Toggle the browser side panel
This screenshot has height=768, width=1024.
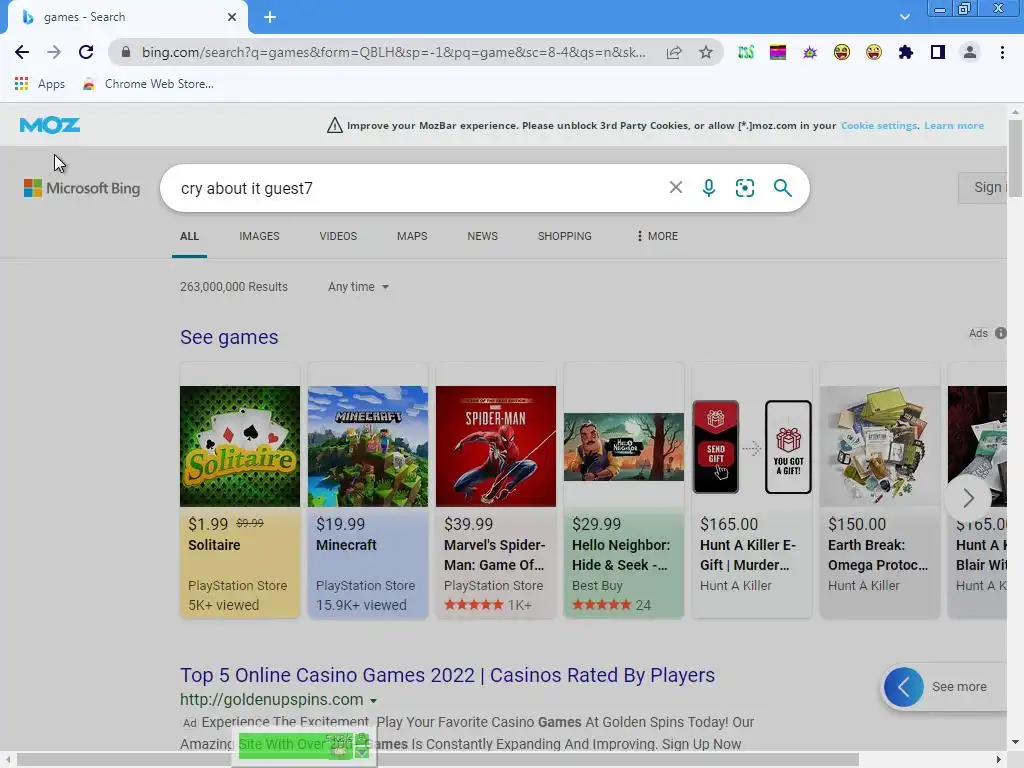938,52
